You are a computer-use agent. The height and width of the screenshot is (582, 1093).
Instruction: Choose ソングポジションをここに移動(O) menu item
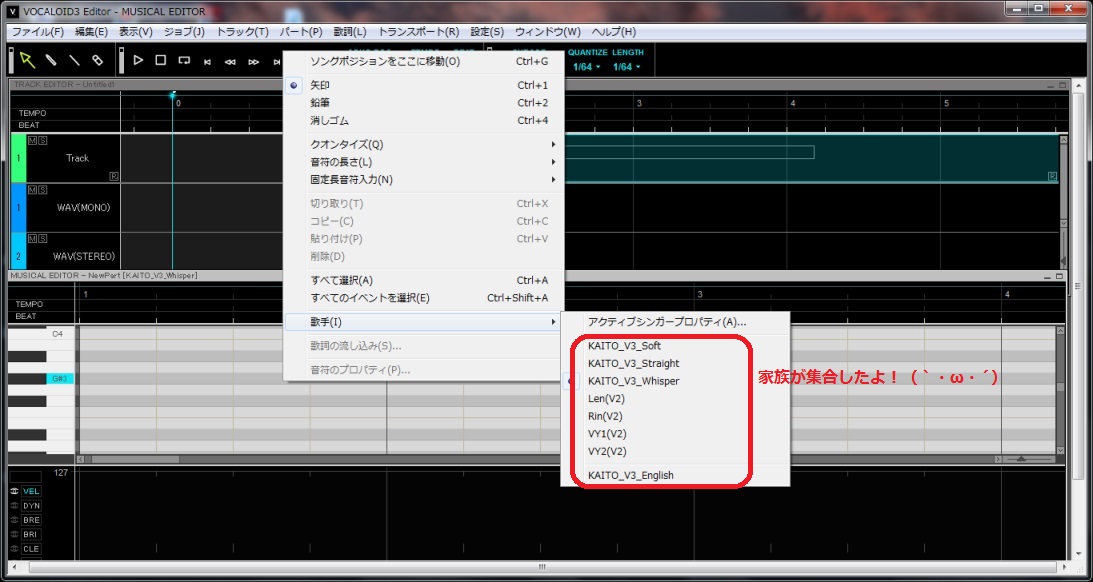(422, 61)
